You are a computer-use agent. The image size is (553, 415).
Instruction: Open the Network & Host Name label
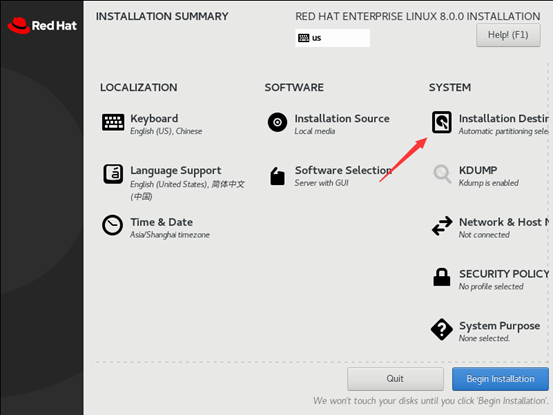click(504, 222)
